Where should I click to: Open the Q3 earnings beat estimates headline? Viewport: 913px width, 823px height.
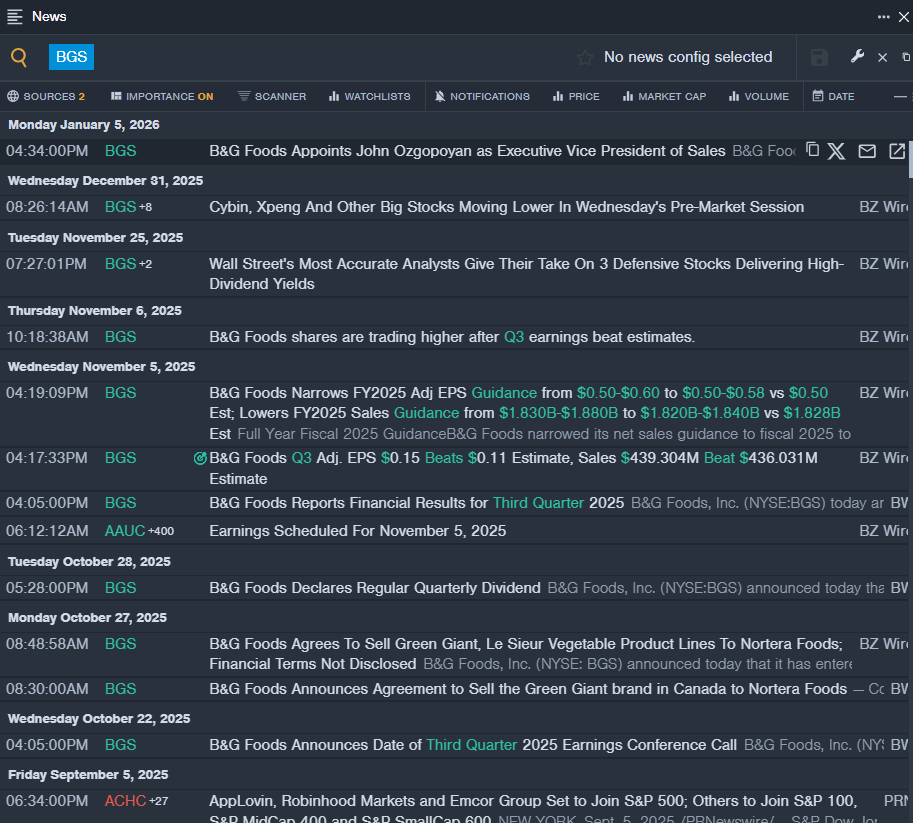click(451, 337)
